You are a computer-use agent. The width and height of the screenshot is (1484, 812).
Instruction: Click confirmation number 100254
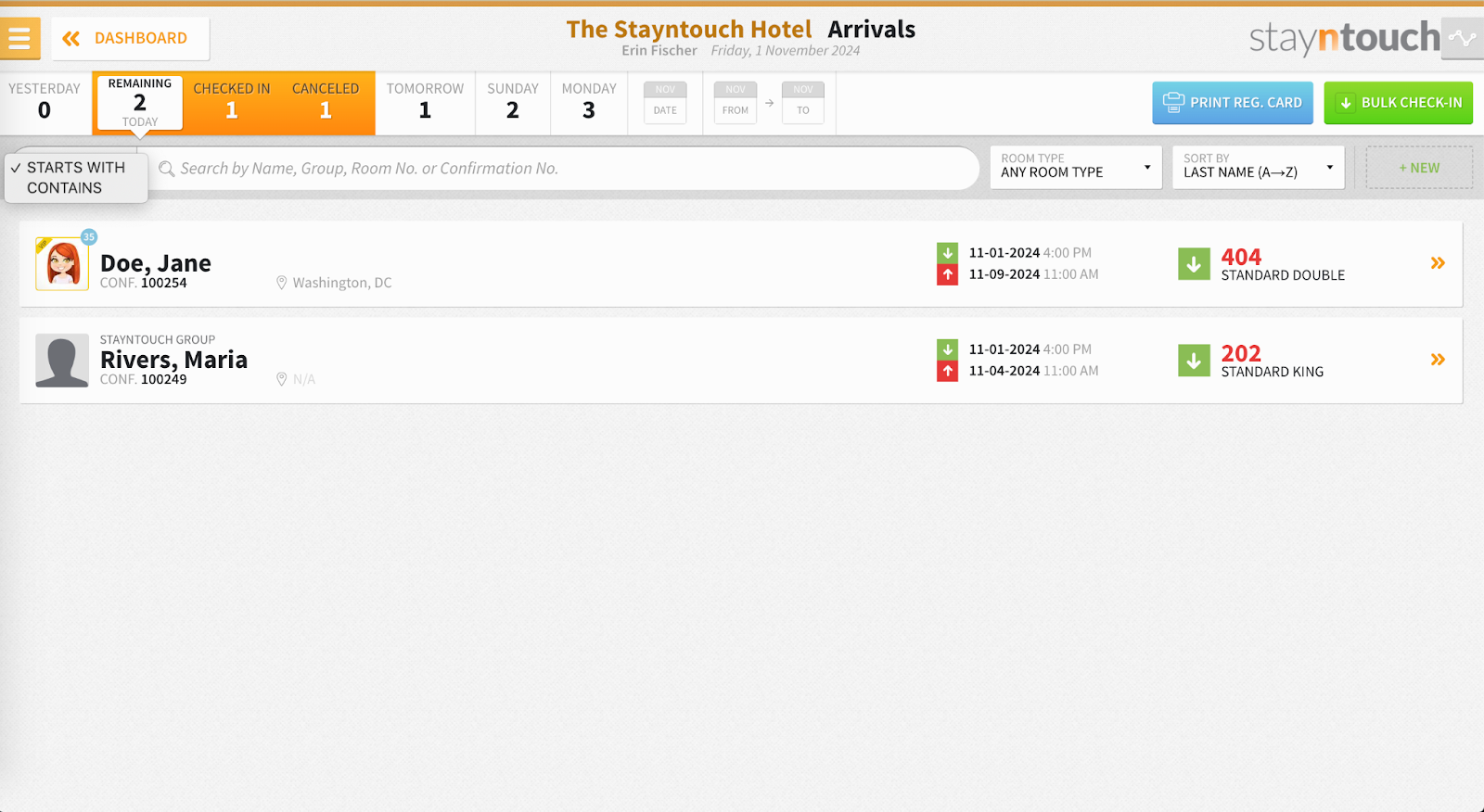[164, 283]
